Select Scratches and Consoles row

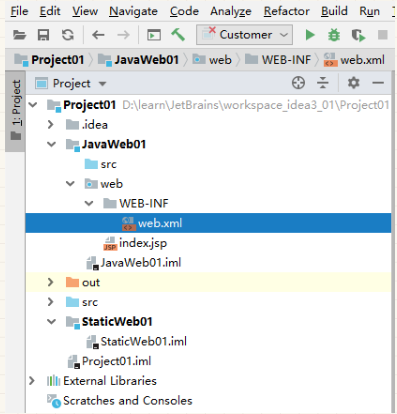click(208, 400)
